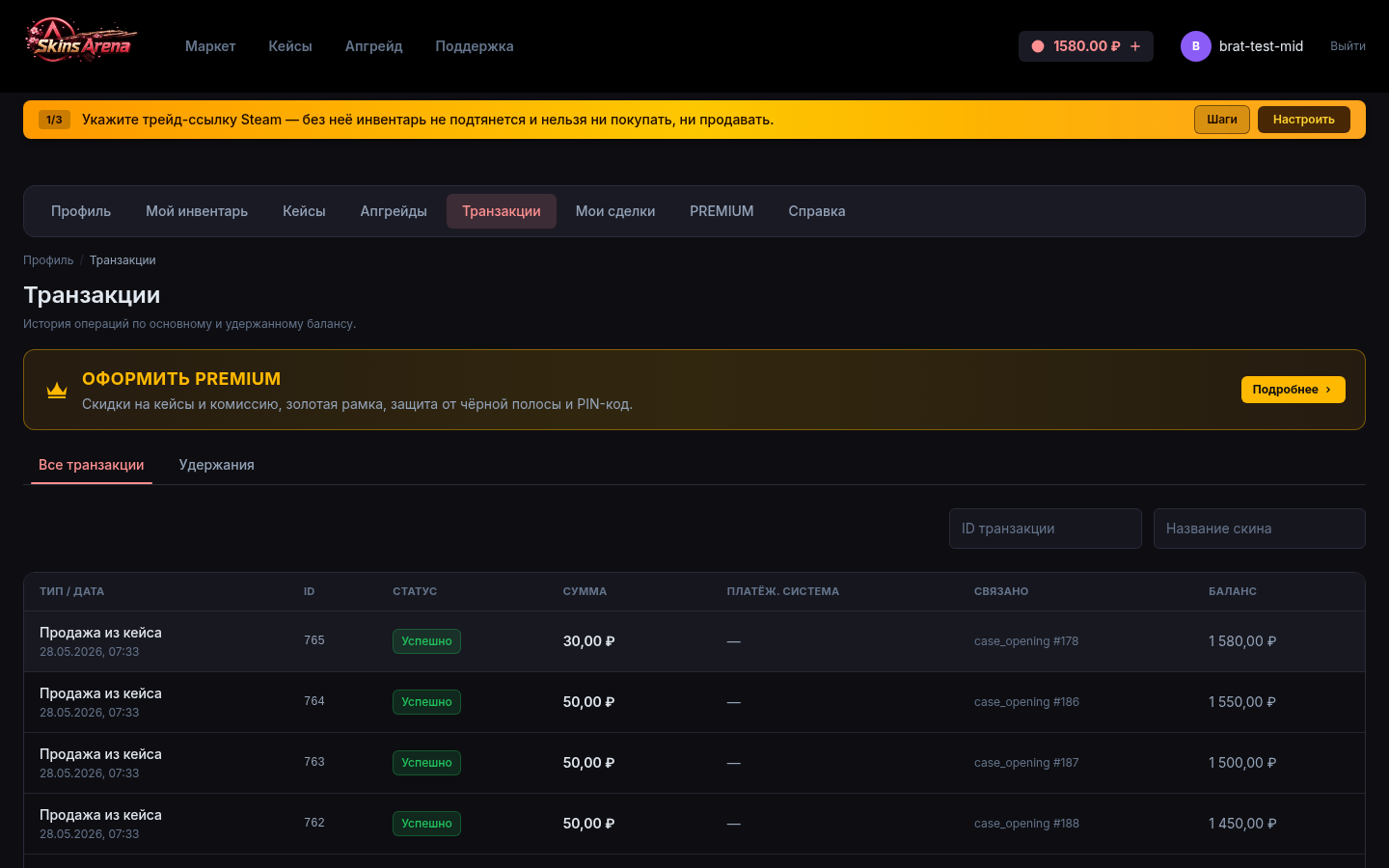Click transaction ID 762

click(x=314, y=823)
